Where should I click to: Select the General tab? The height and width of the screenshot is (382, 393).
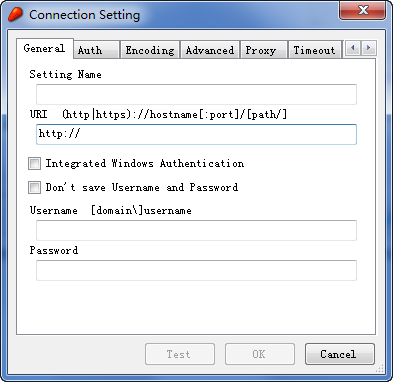[x=45, y=49]
